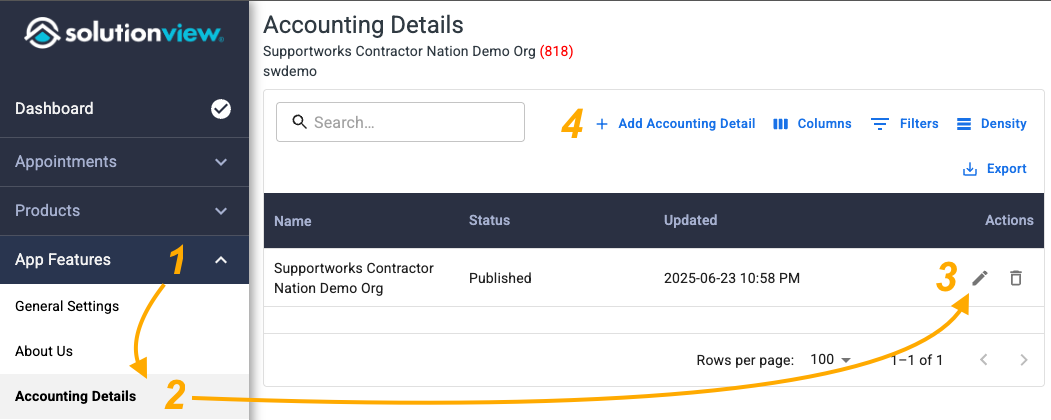
Task: Click Add Accounting Detail button text
Action: (686, 124)
